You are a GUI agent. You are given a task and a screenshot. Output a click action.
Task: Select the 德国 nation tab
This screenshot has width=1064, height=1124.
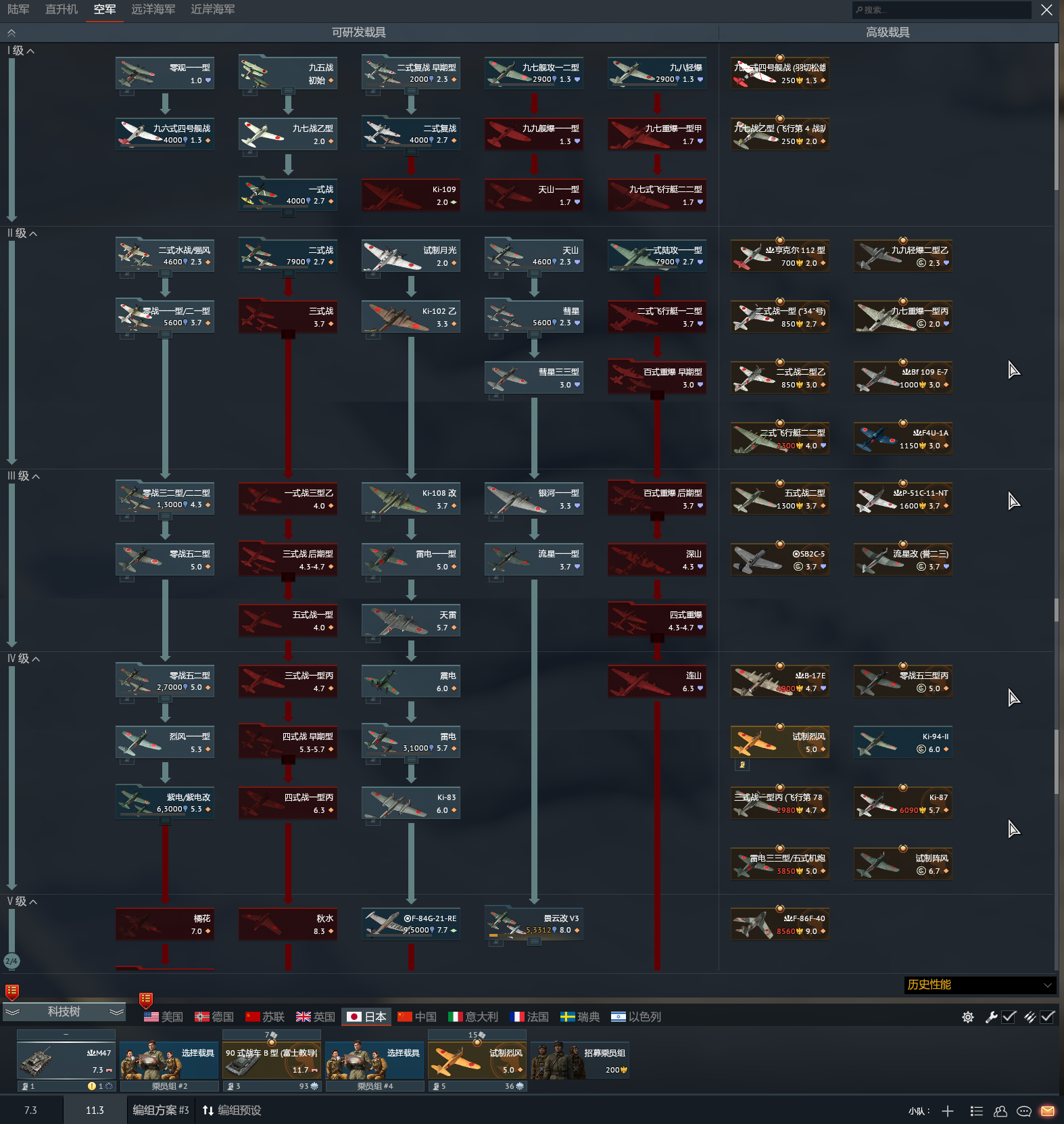click(x=214, y=1016)
